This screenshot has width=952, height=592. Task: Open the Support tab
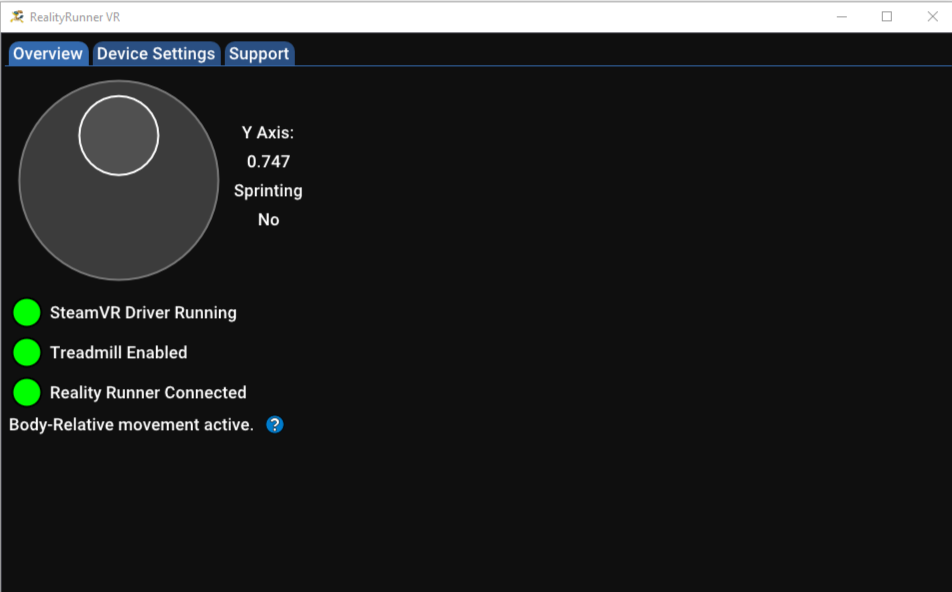coord(259,53)
